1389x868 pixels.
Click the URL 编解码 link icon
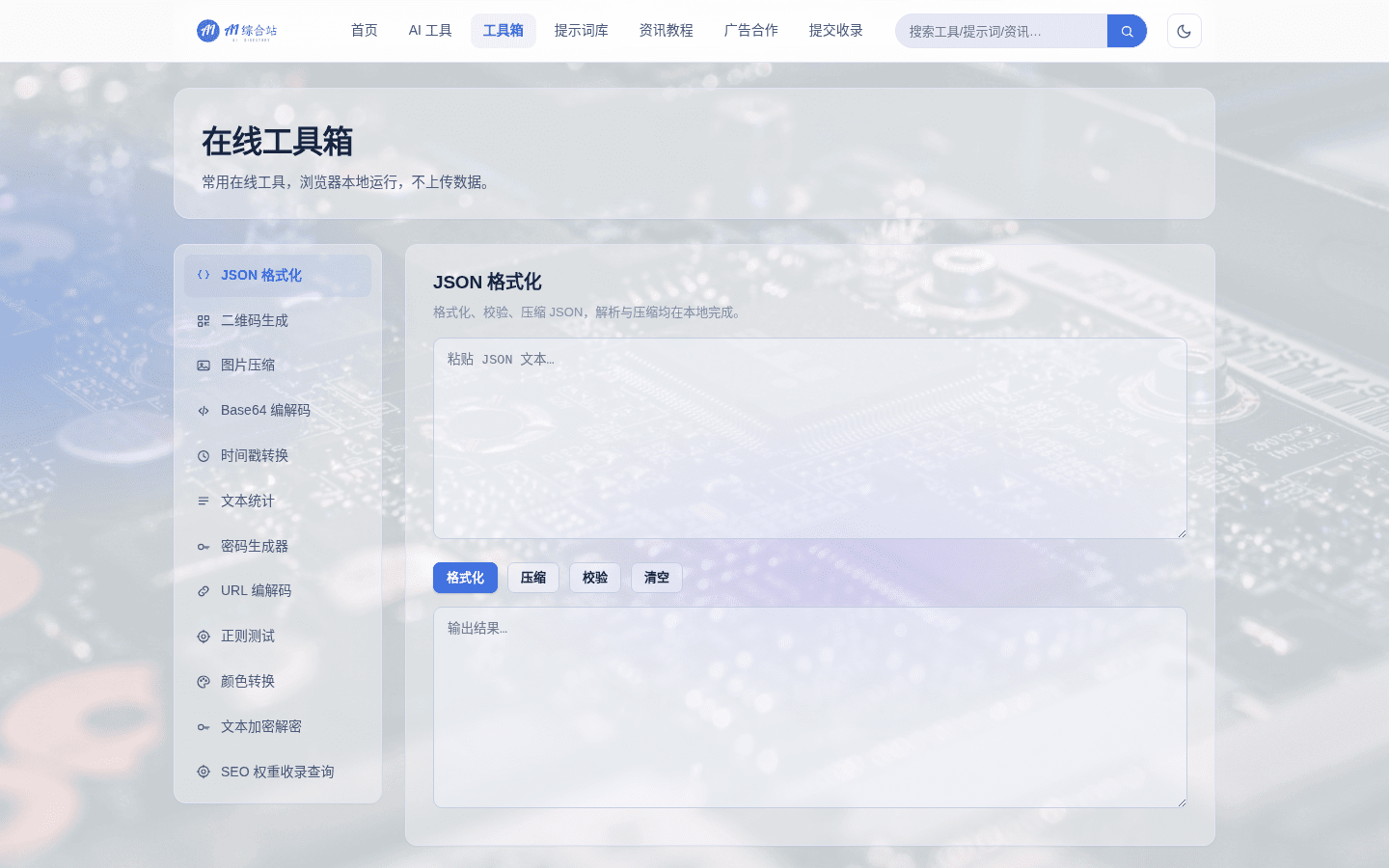(204, 591)
